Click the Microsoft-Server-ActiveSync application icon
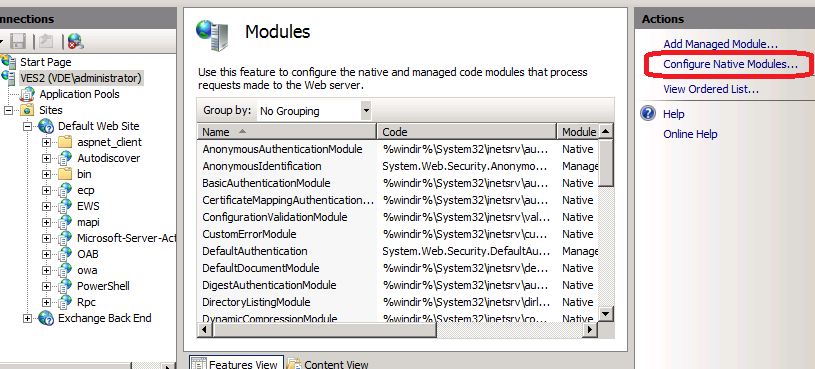This screenshot has height=369, width=815. (x=65, y=239)
